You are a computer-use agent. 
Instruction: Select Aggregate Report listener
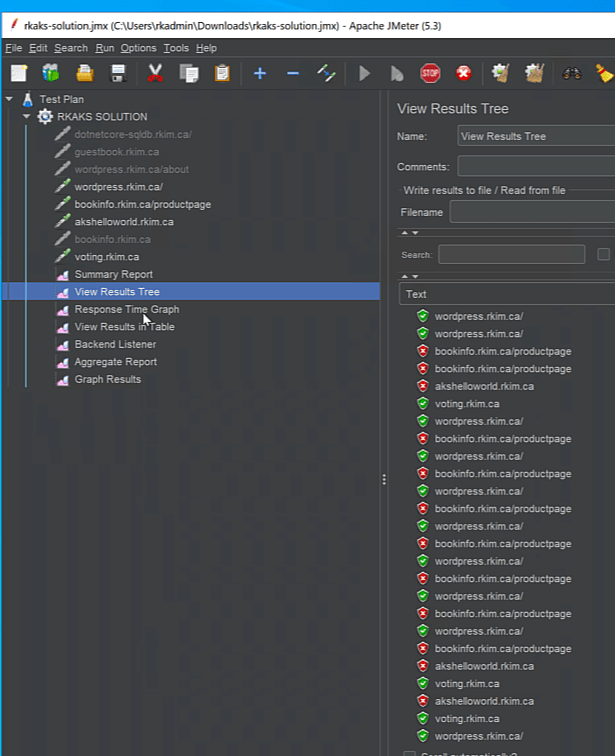[115, 362]
